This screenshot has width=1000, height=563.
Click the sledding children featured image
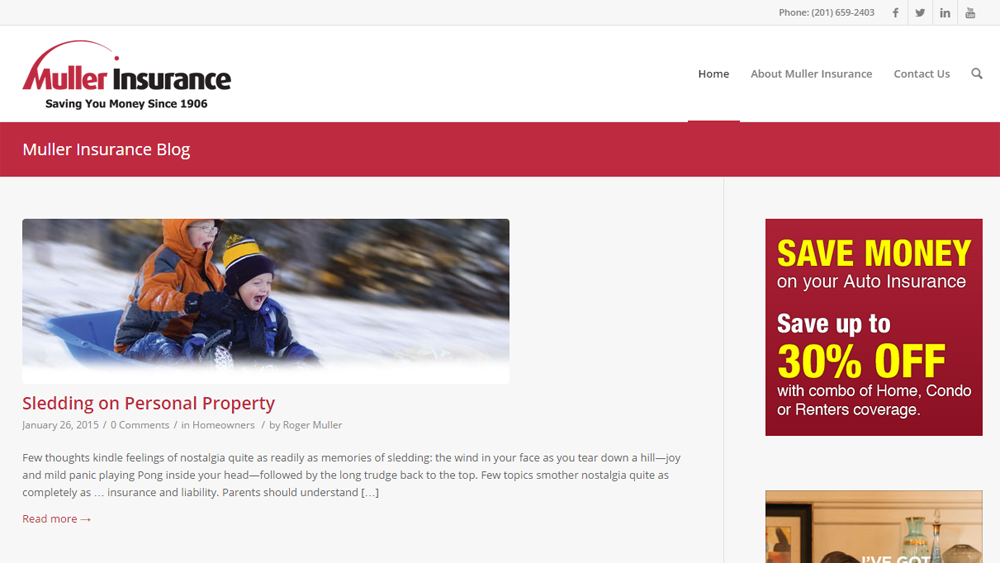(266, 301)
